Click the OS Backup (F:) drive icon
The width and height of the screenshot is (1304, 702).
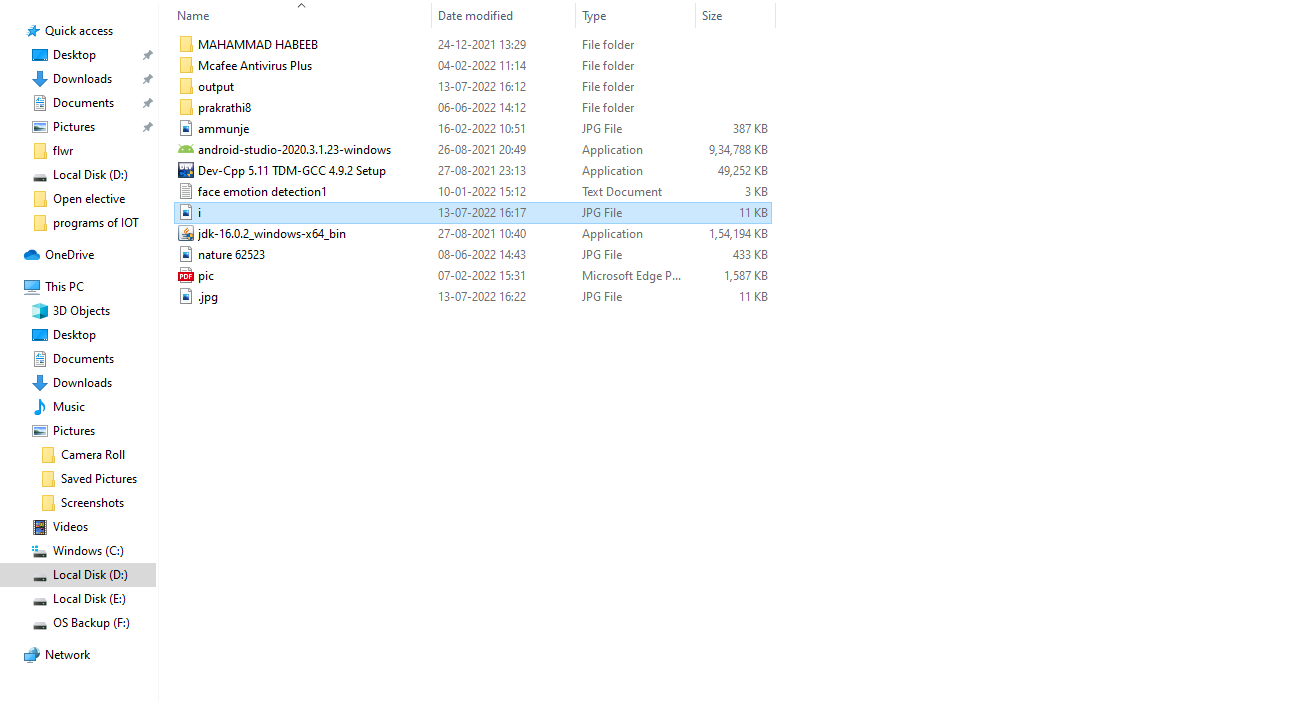point(40,623)
